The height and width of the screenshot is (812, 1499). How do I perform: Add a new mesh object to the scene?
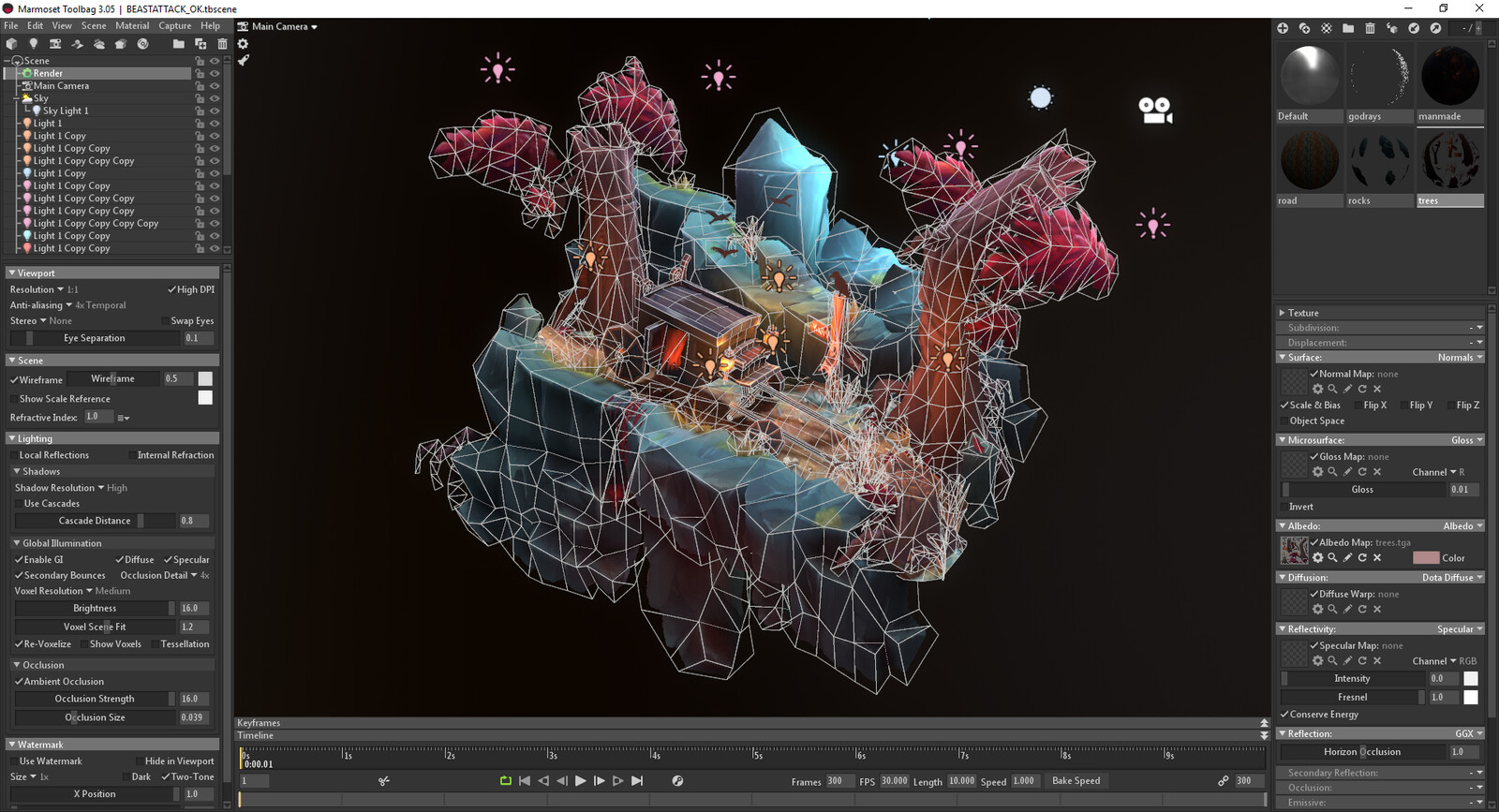[x=11, y=44]
